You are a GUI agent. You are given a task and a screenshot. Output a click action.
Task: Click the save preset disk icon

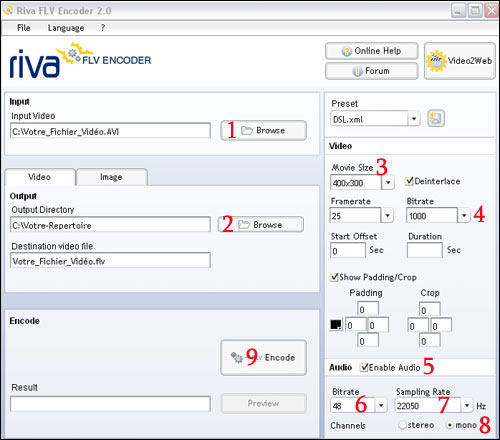pyautogui.click(x=436, y=119)
